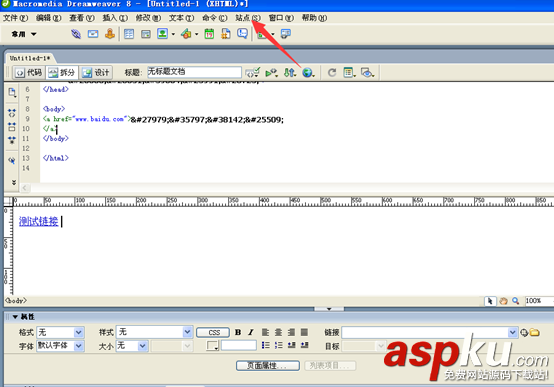554x387 pixels.
Task: Collapse Selection in code sidebar
Action: (12, 127)
